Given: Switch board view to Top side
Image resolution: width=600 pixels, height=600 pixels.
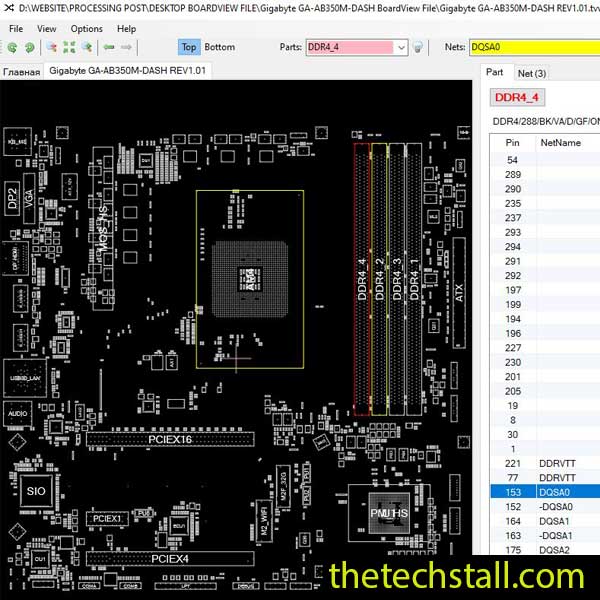Looking at the screenshot, I should (x=189, y=47).
